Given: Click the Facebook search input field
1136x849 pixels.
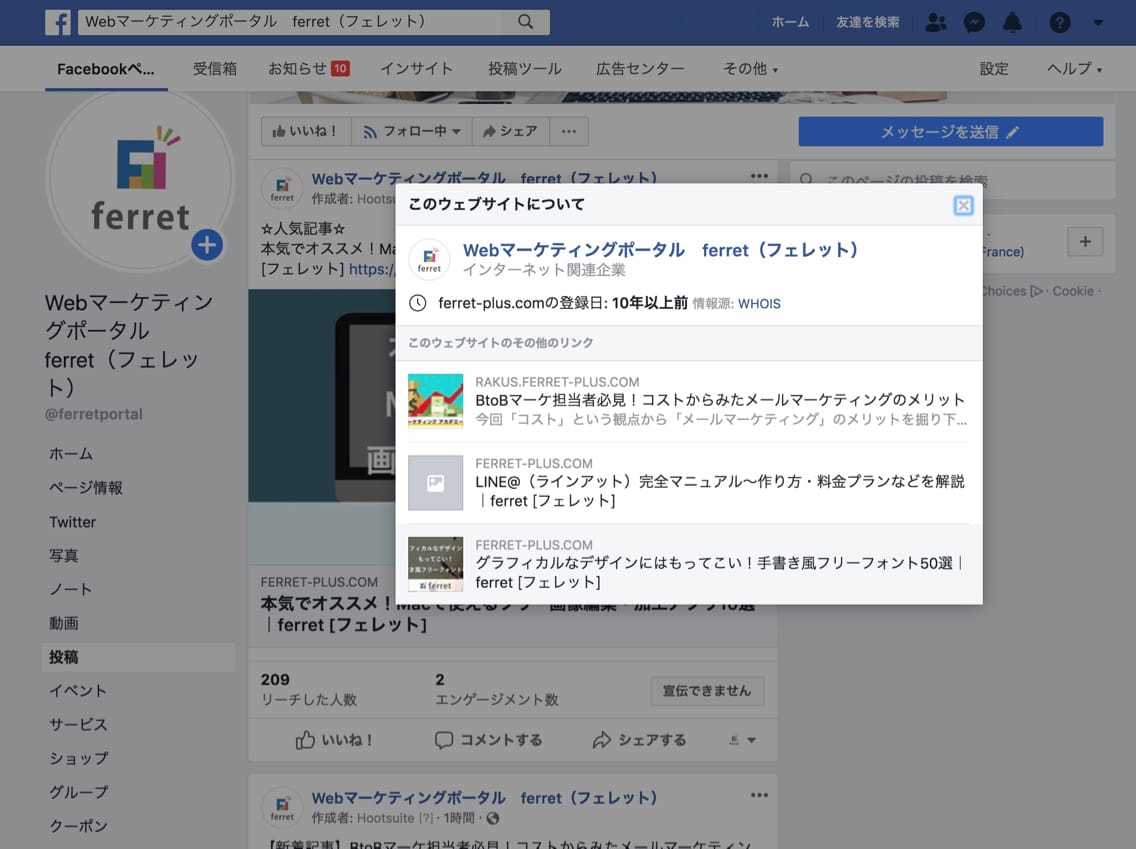Looking at the screenshot, I should pyautogui.click(x=290, y=22).
